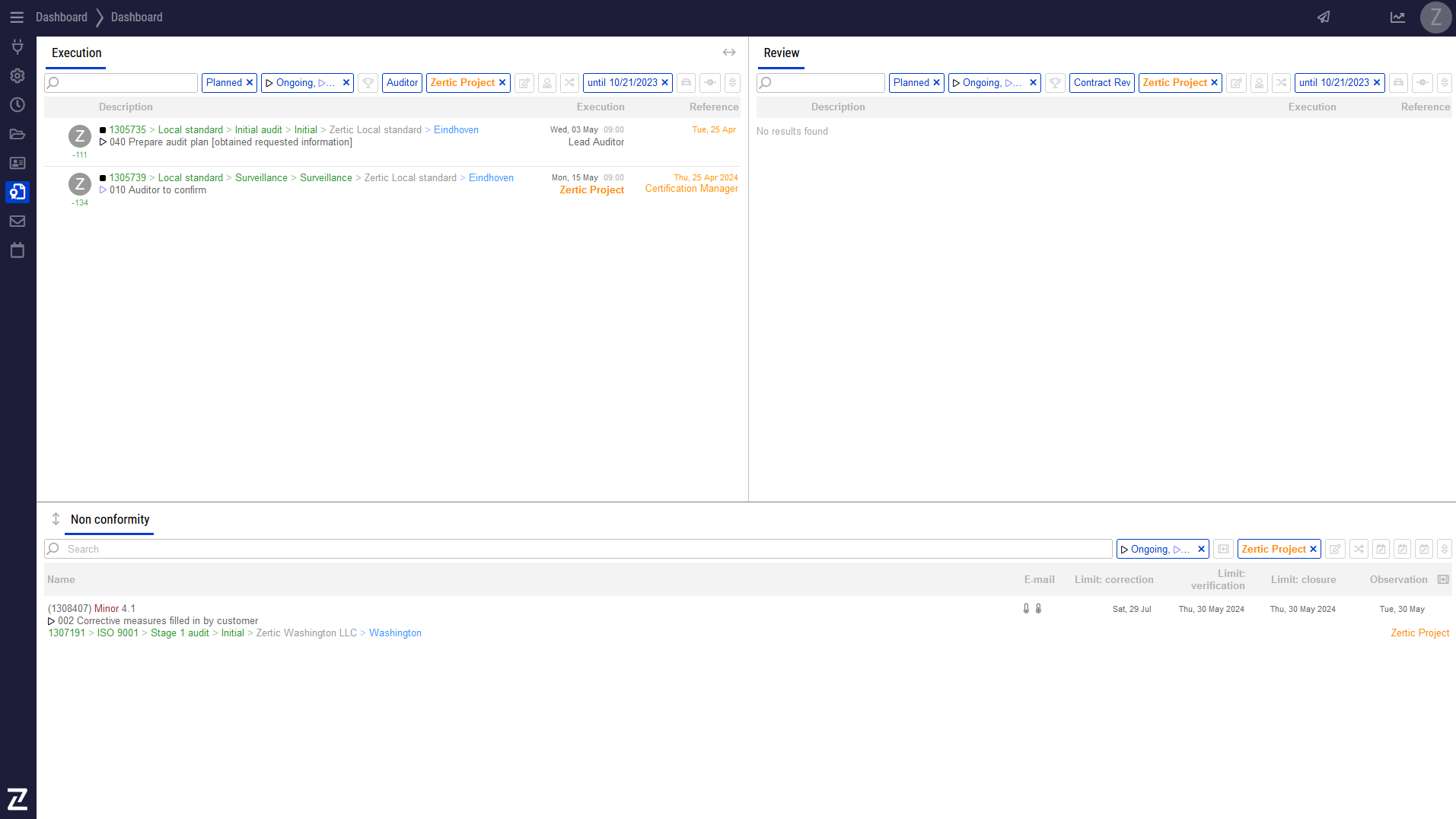Open the Contract Rev filter dropdown
Screen dimensions: 1456x819
1101,83
